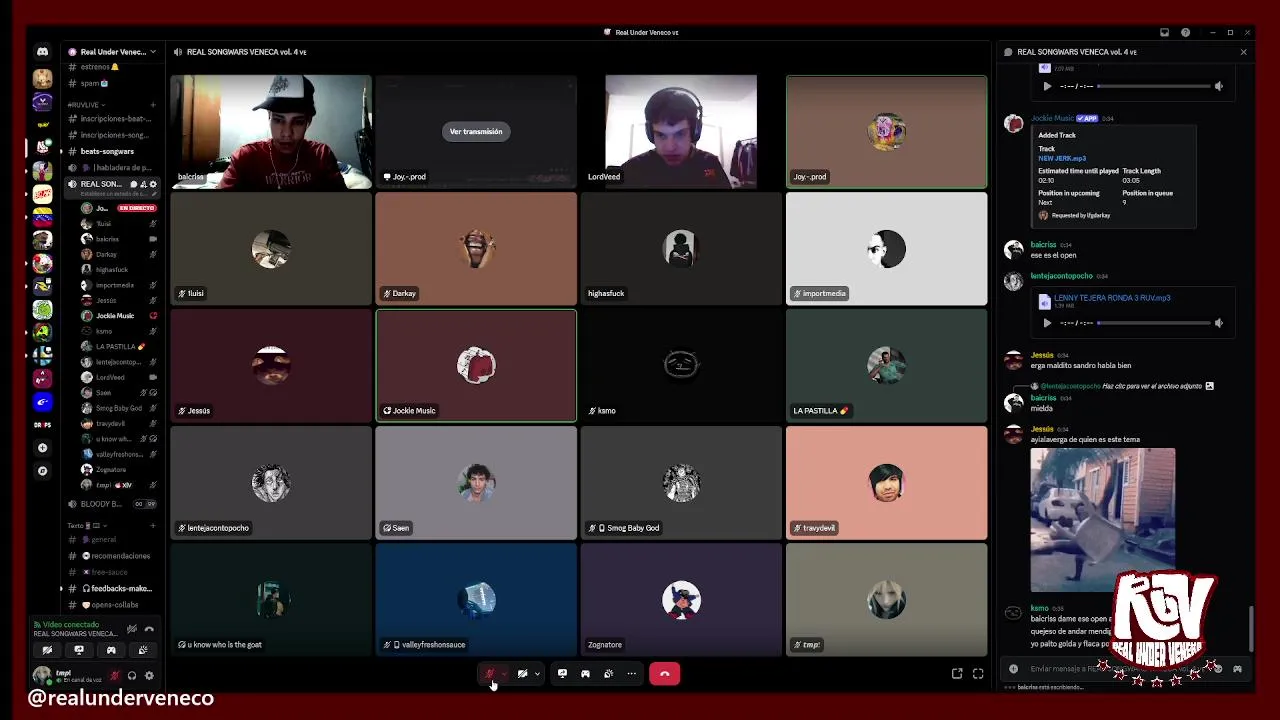Viewport: 1280px width, 720px height.
Task: Open user settings gear in user panel
Action: [149, 676]
